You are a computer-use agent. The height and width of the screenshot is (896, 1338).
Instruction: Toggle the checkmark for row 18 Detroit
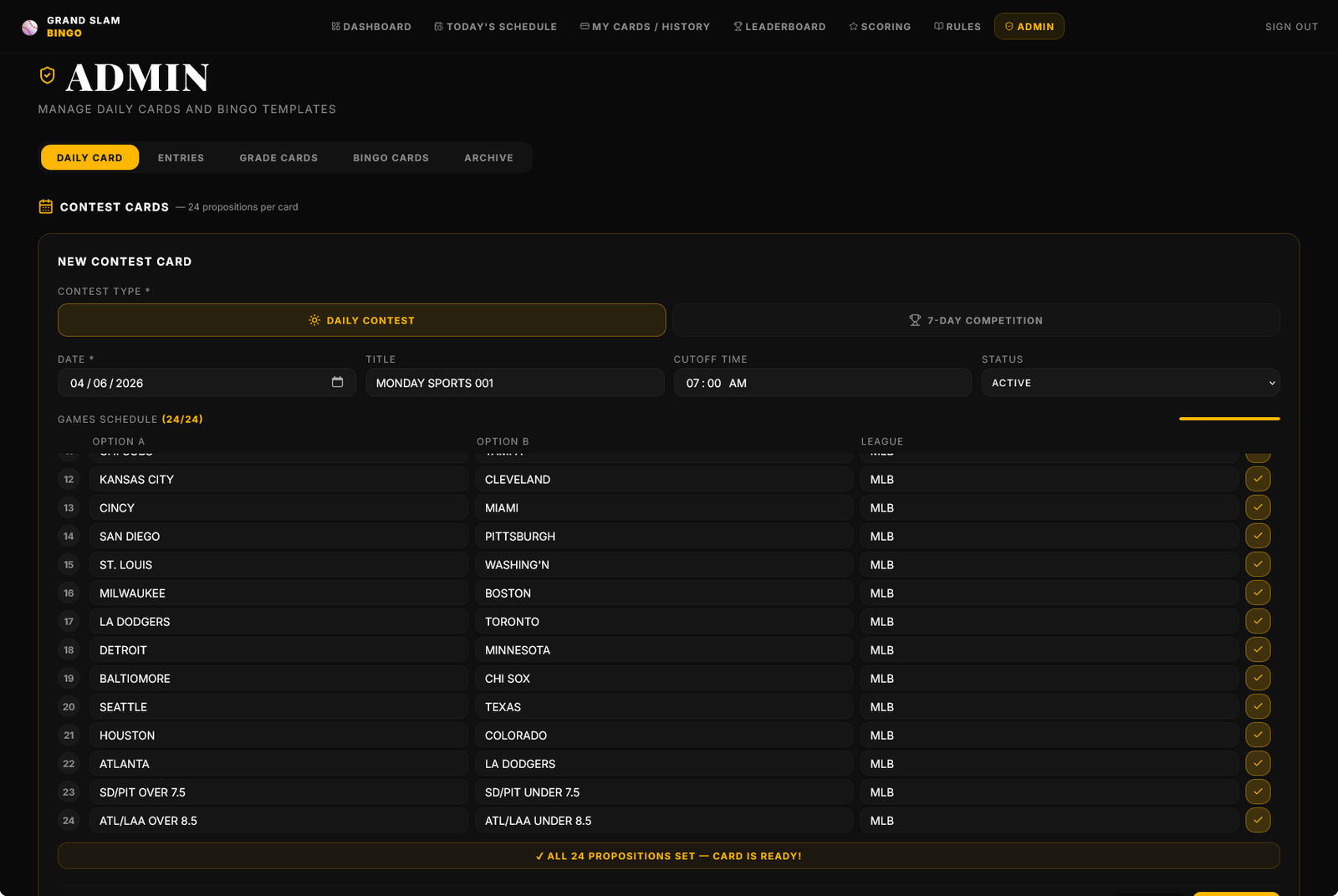1258,649
